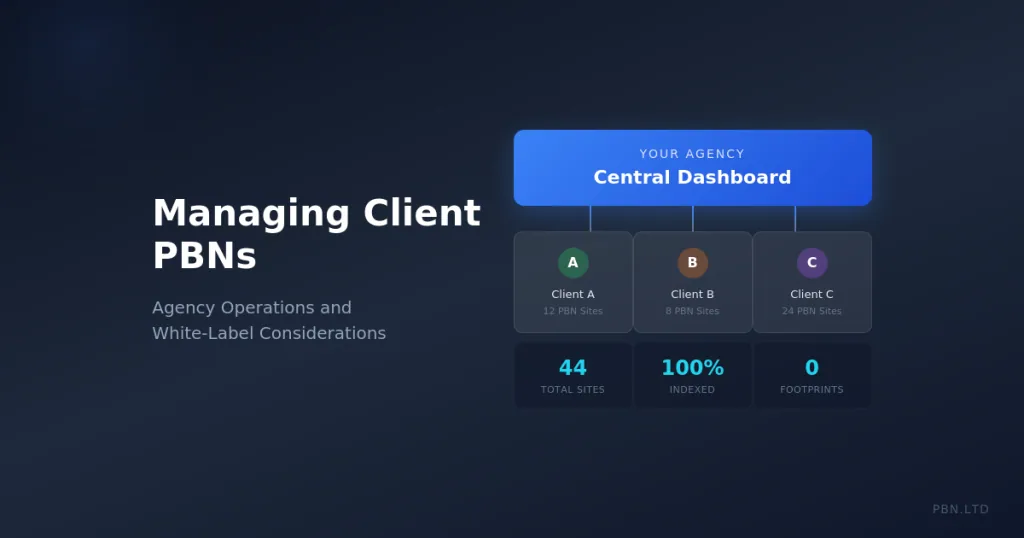Click the brown Client B avatar circle
This screenshot has height=538, width=1024.
tap(692, 262)
